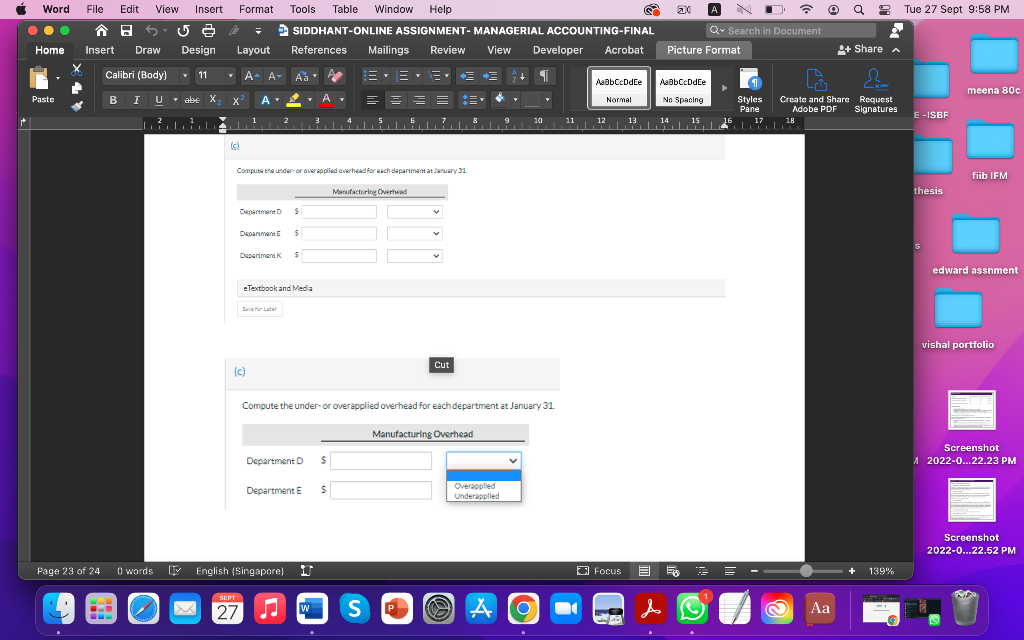This screenshot has width=1024, height=640.
Task: Open the line spacing dropdown
Action: pos(469,100)
